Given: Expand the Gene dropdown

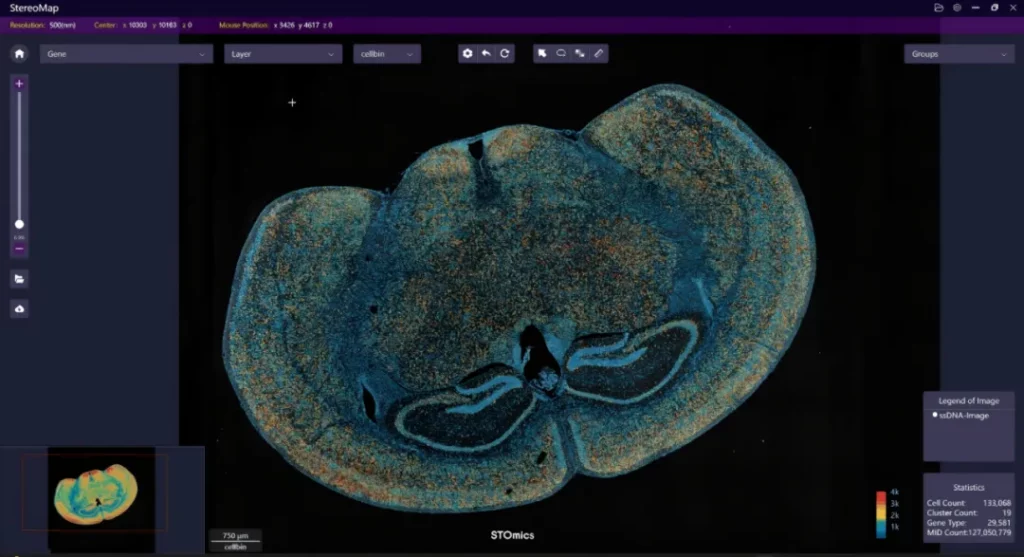Looking at the screenshot, I should coord(126,54).
